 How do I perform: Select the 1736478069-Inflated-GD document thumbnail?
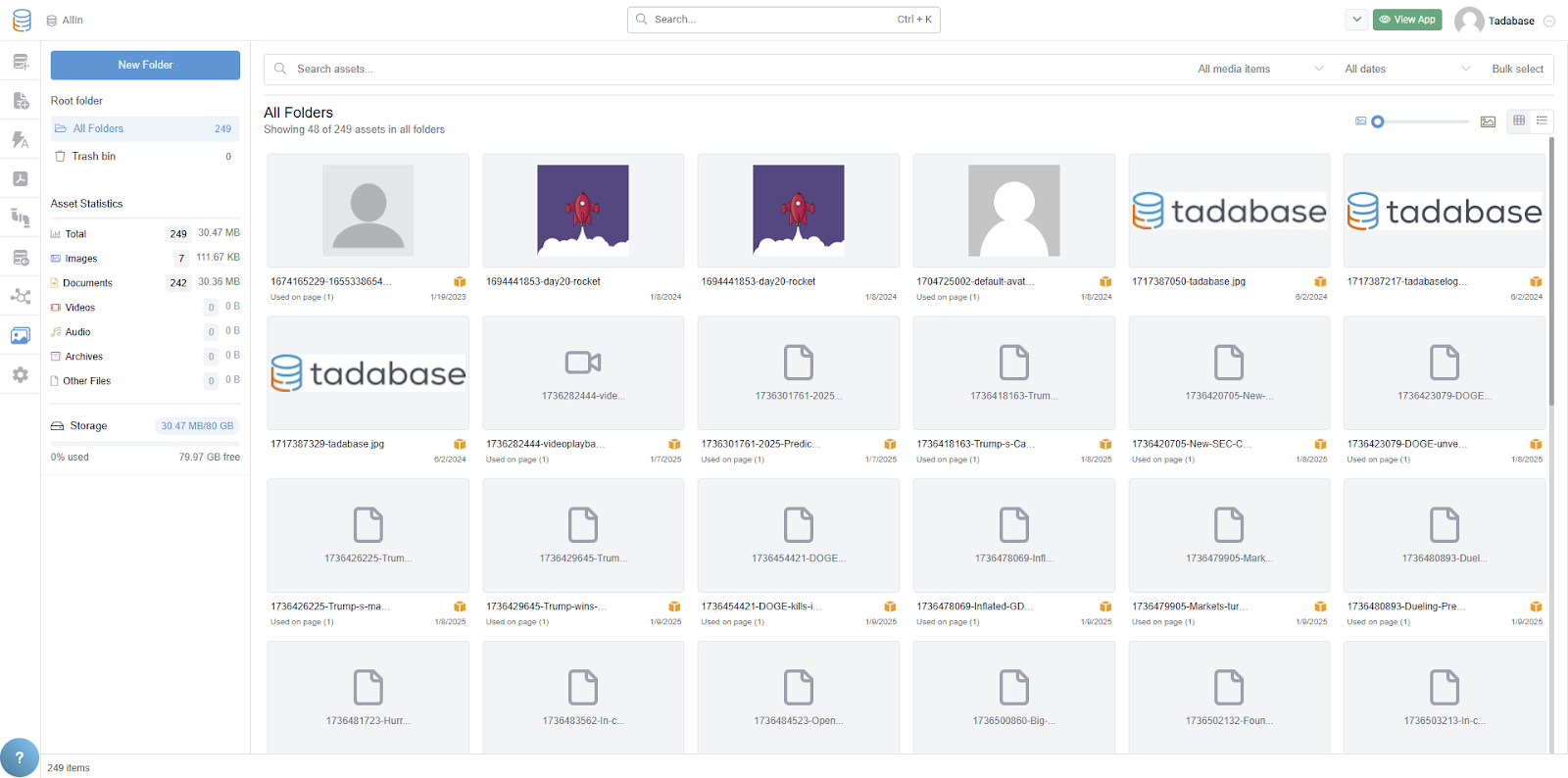[x=1014, y=536]
